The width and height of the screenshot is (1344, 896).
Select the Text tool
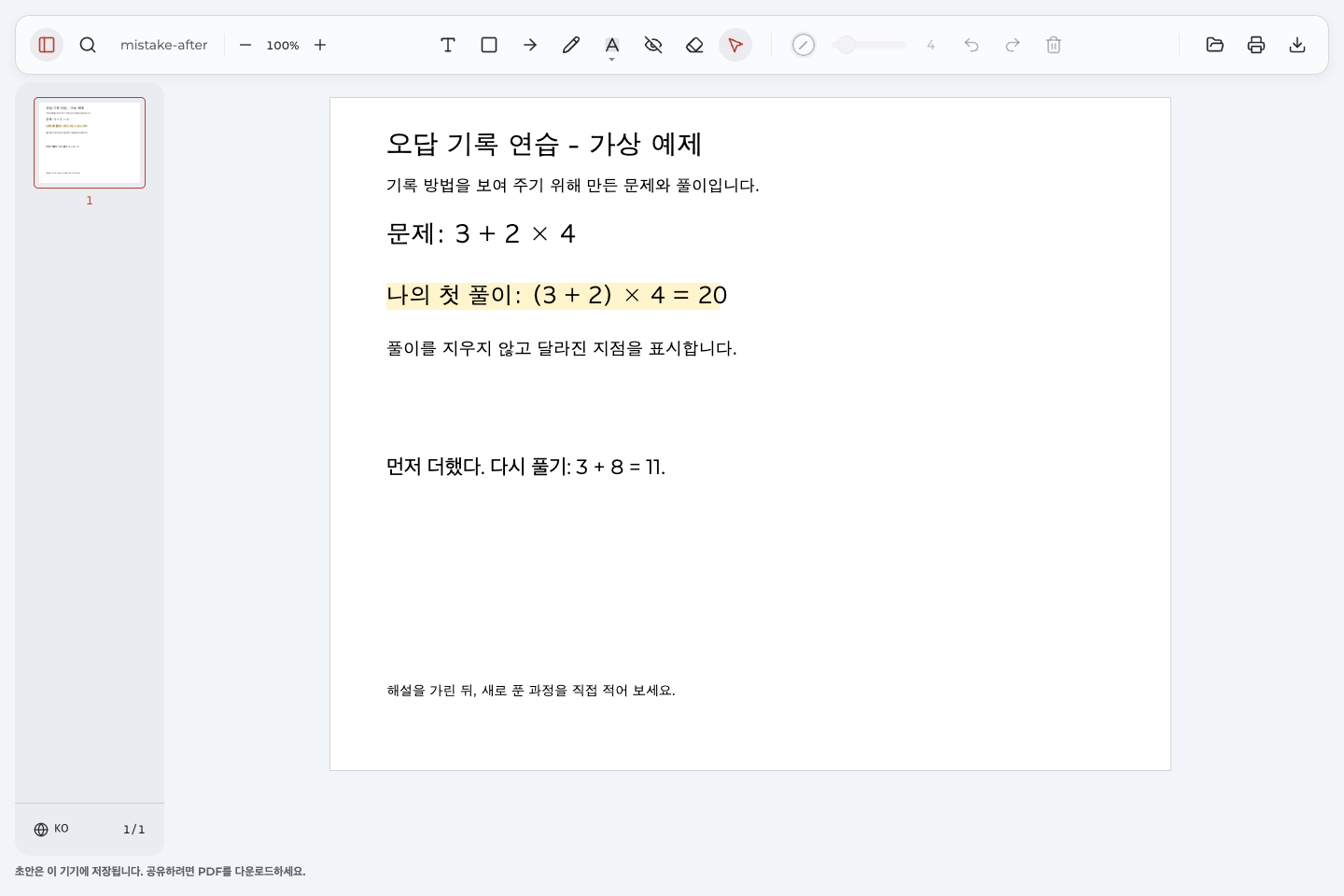[x=448, y=45]
